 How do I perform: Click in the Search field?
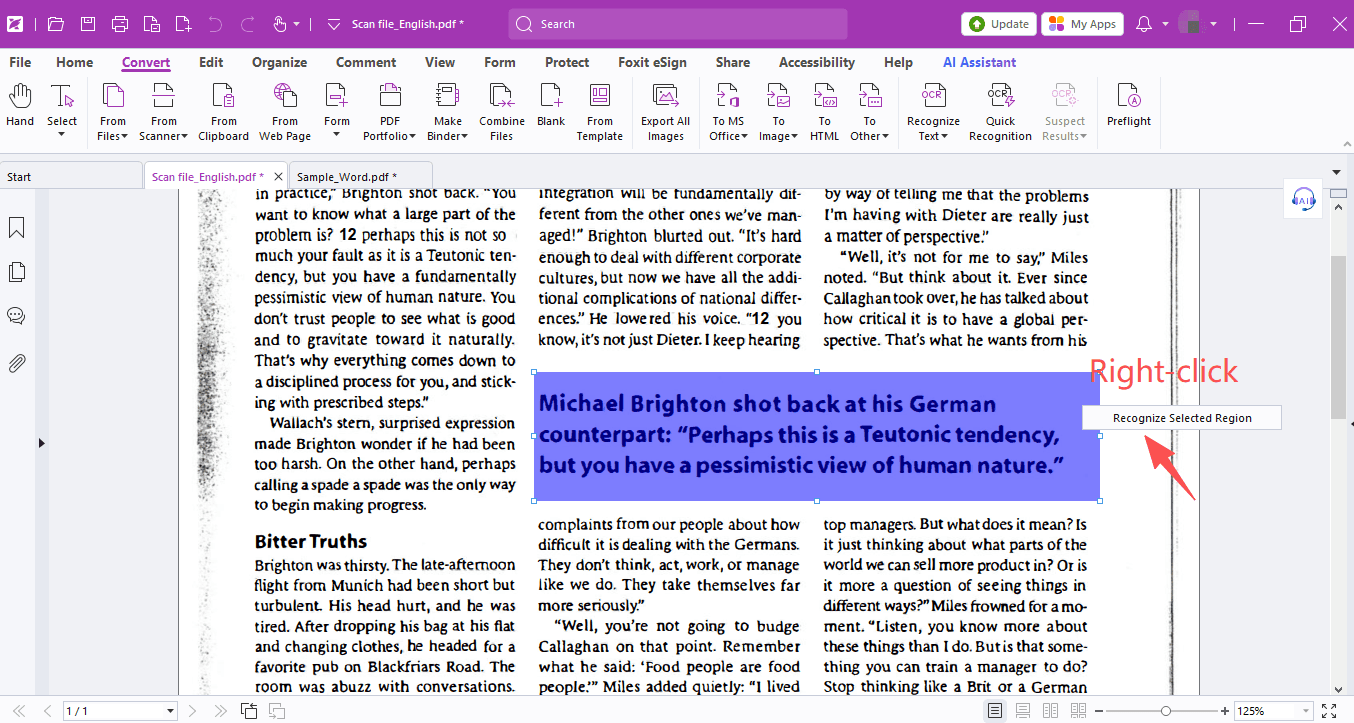[x=678, y=24]
